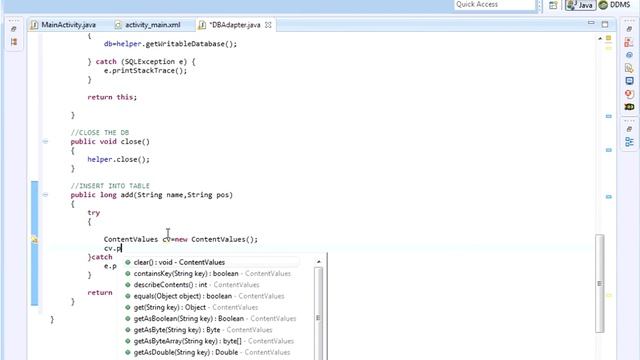Click the autocomplete list scroll up arrow
Viewport: 640px width, 360px height.
click(x=319, y=262)
